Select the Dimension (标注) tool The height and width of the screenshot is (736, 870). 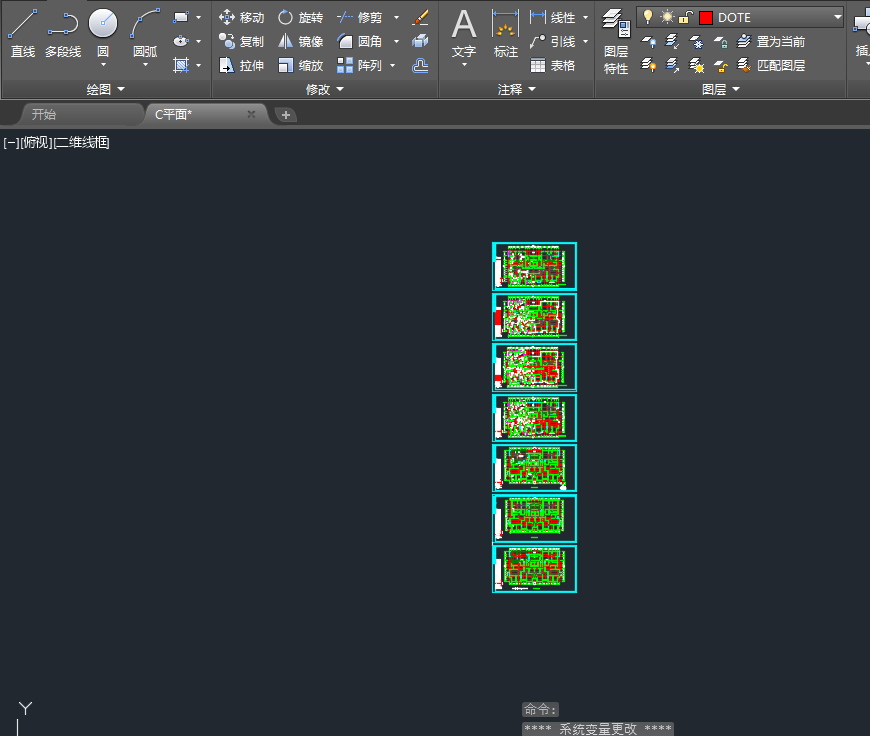tap(505, 33)
